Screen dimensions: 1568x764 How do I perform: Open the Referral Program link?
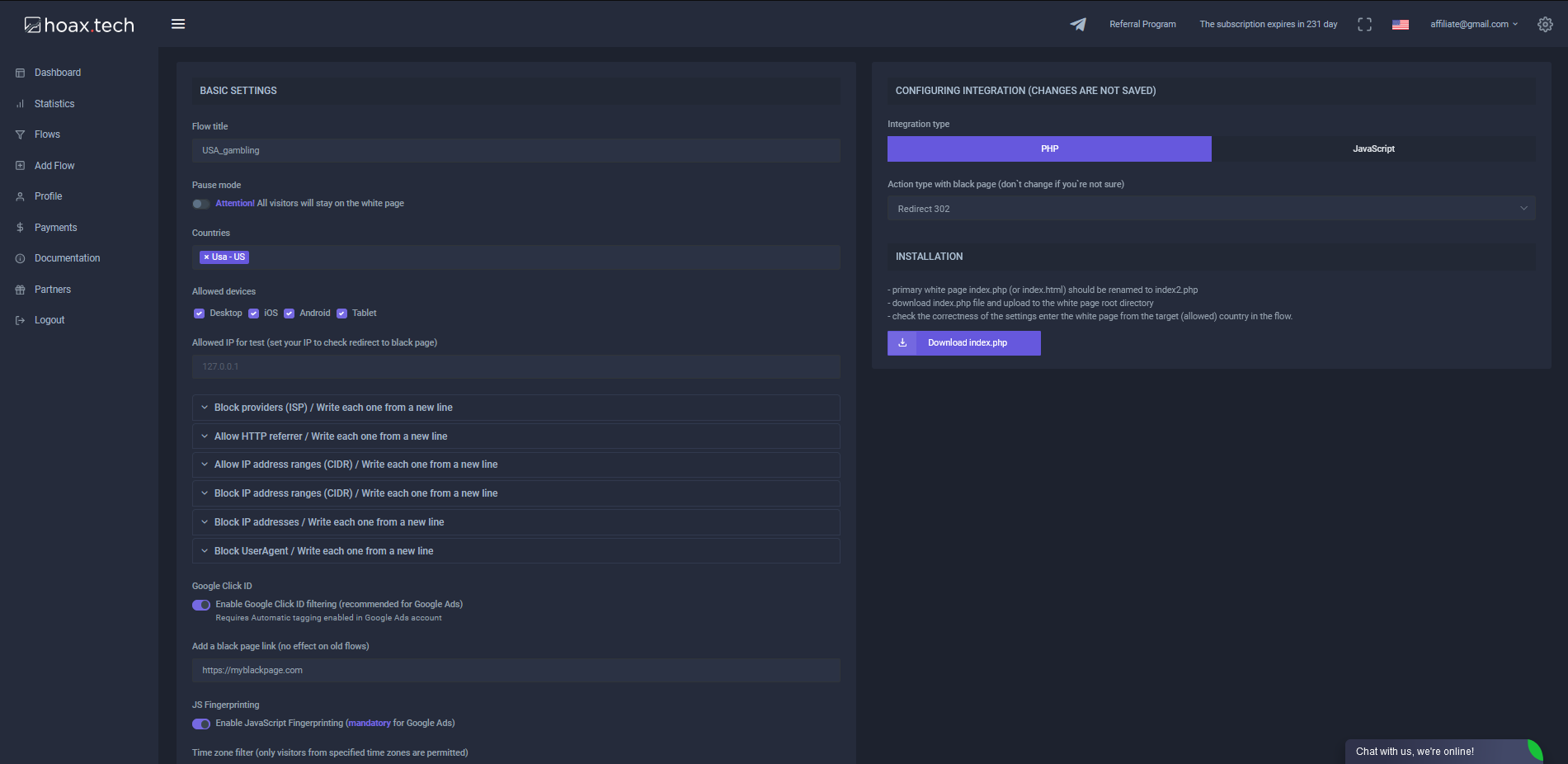point(1142,25)
